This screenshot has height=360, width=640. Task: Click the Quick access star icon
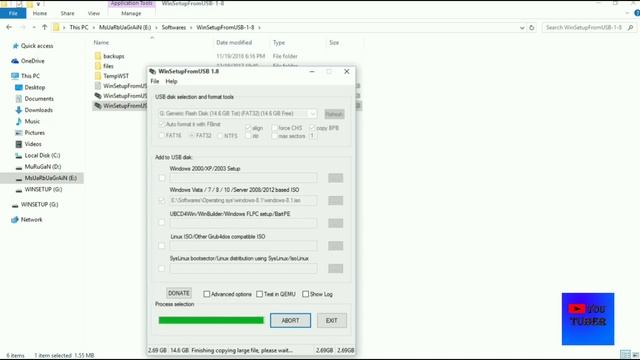(16, 46)
